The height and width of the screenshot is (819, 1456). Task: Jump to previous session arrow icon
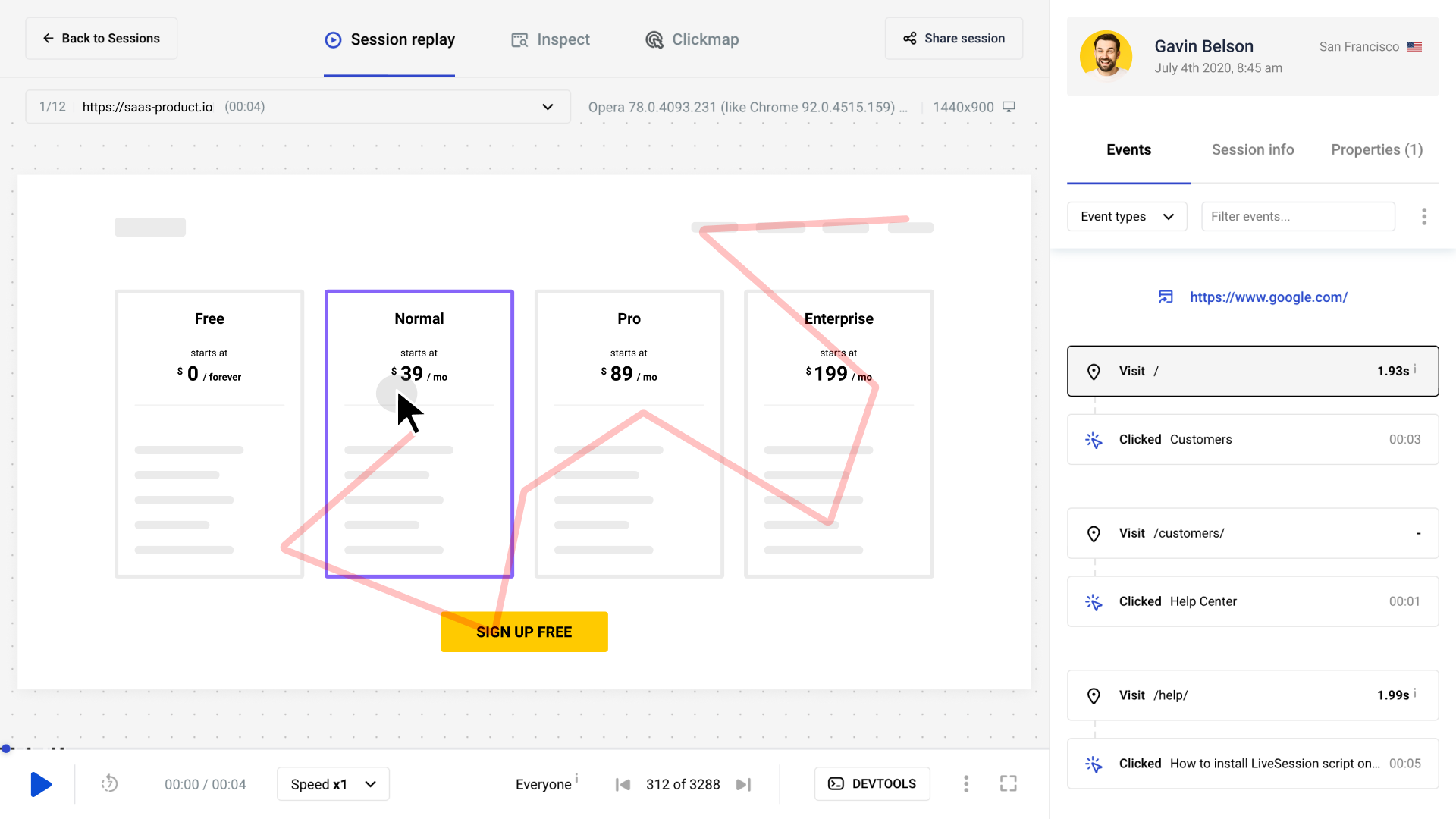623,784
